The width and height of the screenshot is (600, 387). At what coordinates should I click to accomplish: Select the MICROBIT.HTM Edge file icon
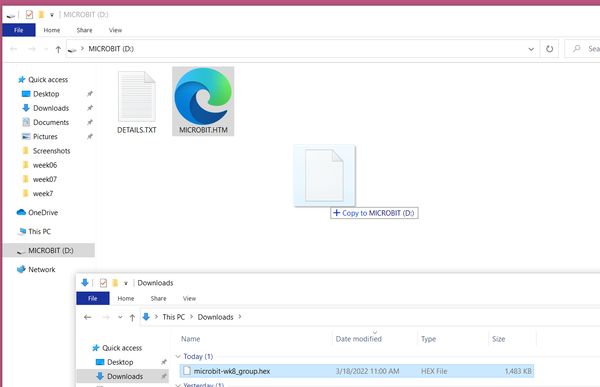point(203,96)
